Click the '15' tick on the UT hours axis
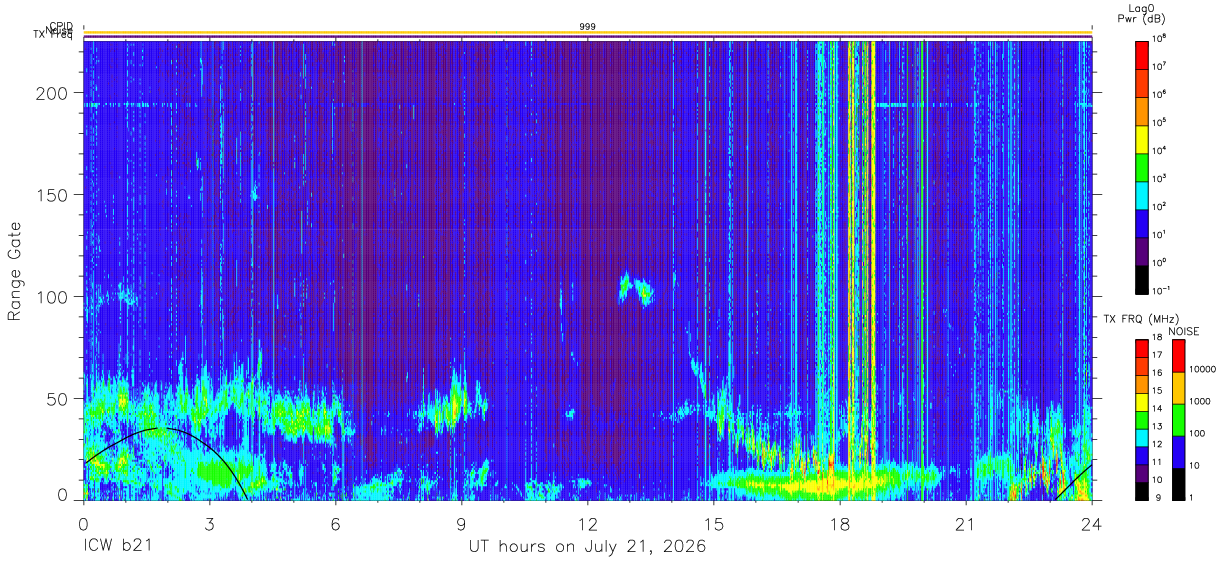Viewport: 1228px width, 567px height. (713, 523)
